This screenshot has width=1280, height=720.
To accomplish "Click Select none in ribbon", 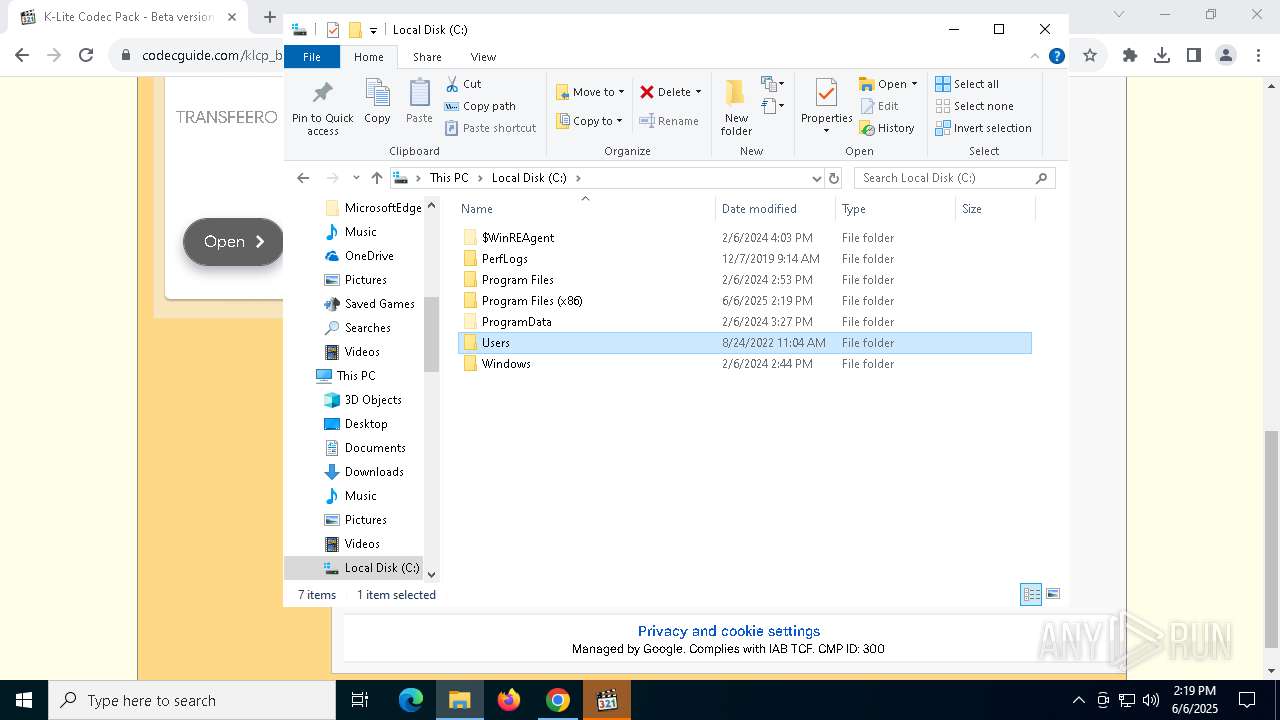I will click(x=974, y=106).
